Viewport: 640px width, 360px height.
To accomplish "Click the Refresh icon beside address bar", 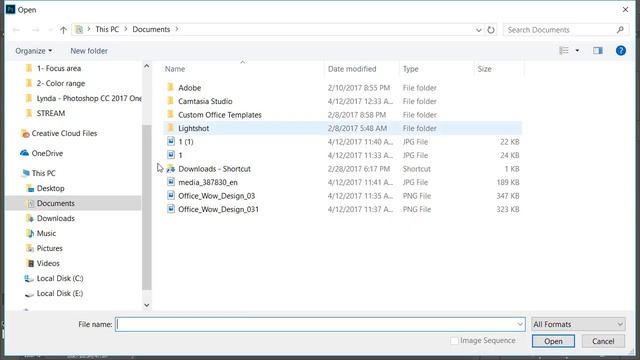I will click(491, 30).
